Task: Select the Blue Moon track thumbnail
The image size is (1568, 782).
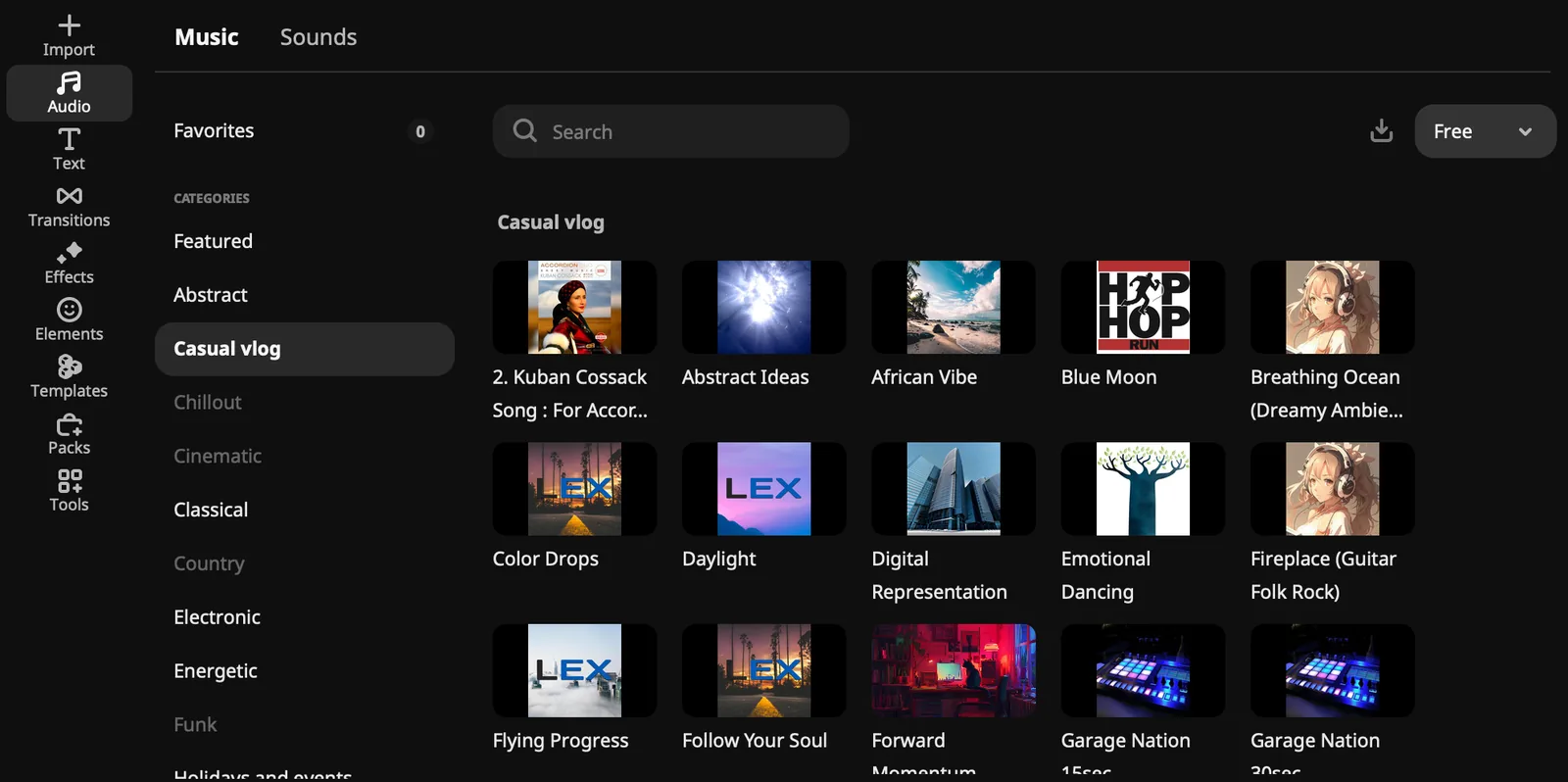Action: click(x=1143, y=307)
